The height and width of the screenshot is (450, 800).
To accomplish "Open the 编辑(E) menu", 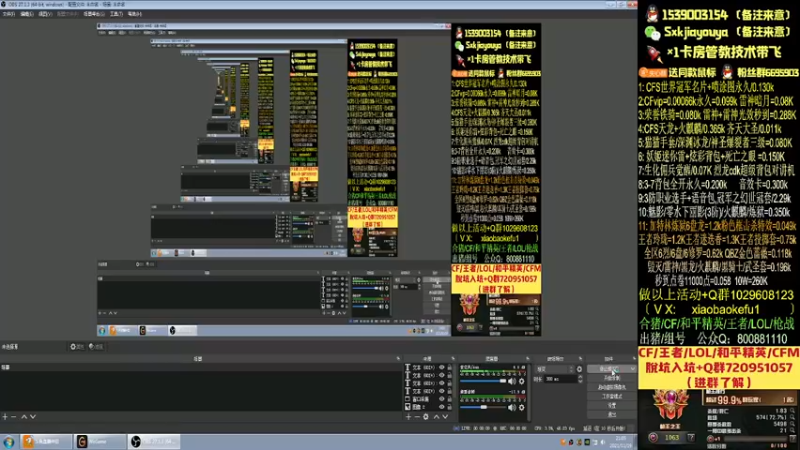I will [x=27, y=14].
